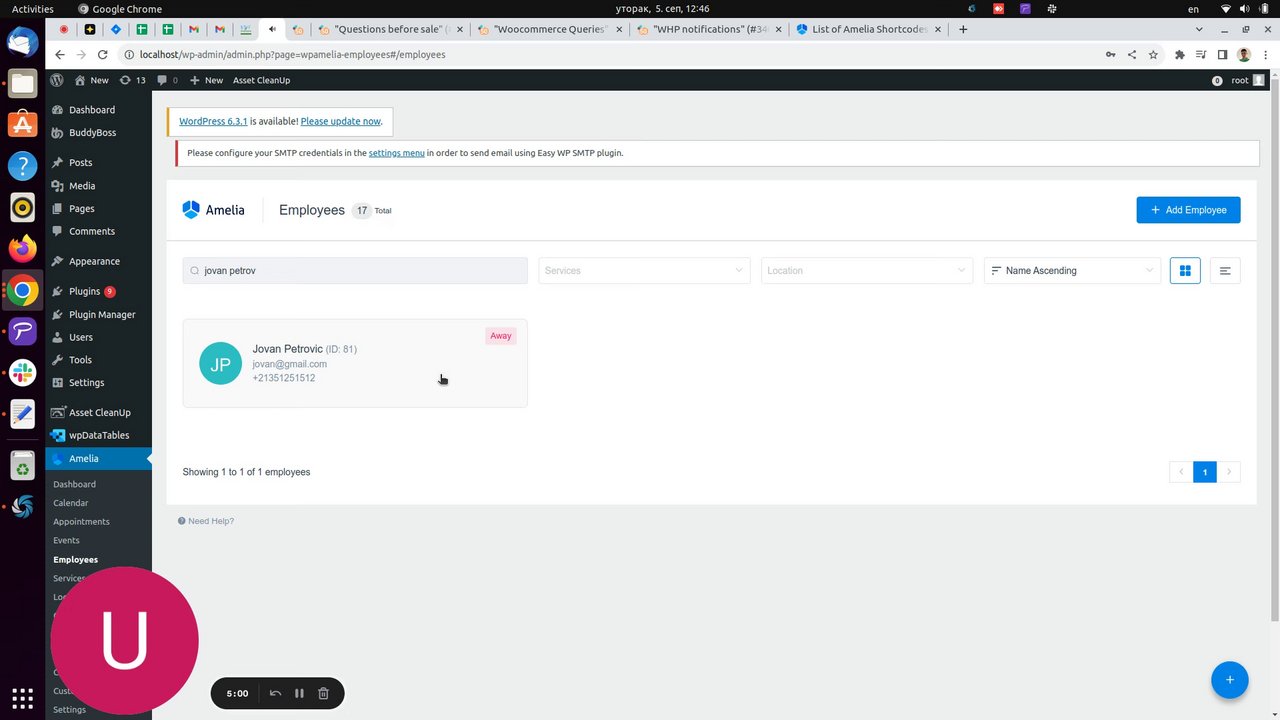The image size is (1280, 720).
Task: Open Media in the sidebar
Action: [82, 186]
